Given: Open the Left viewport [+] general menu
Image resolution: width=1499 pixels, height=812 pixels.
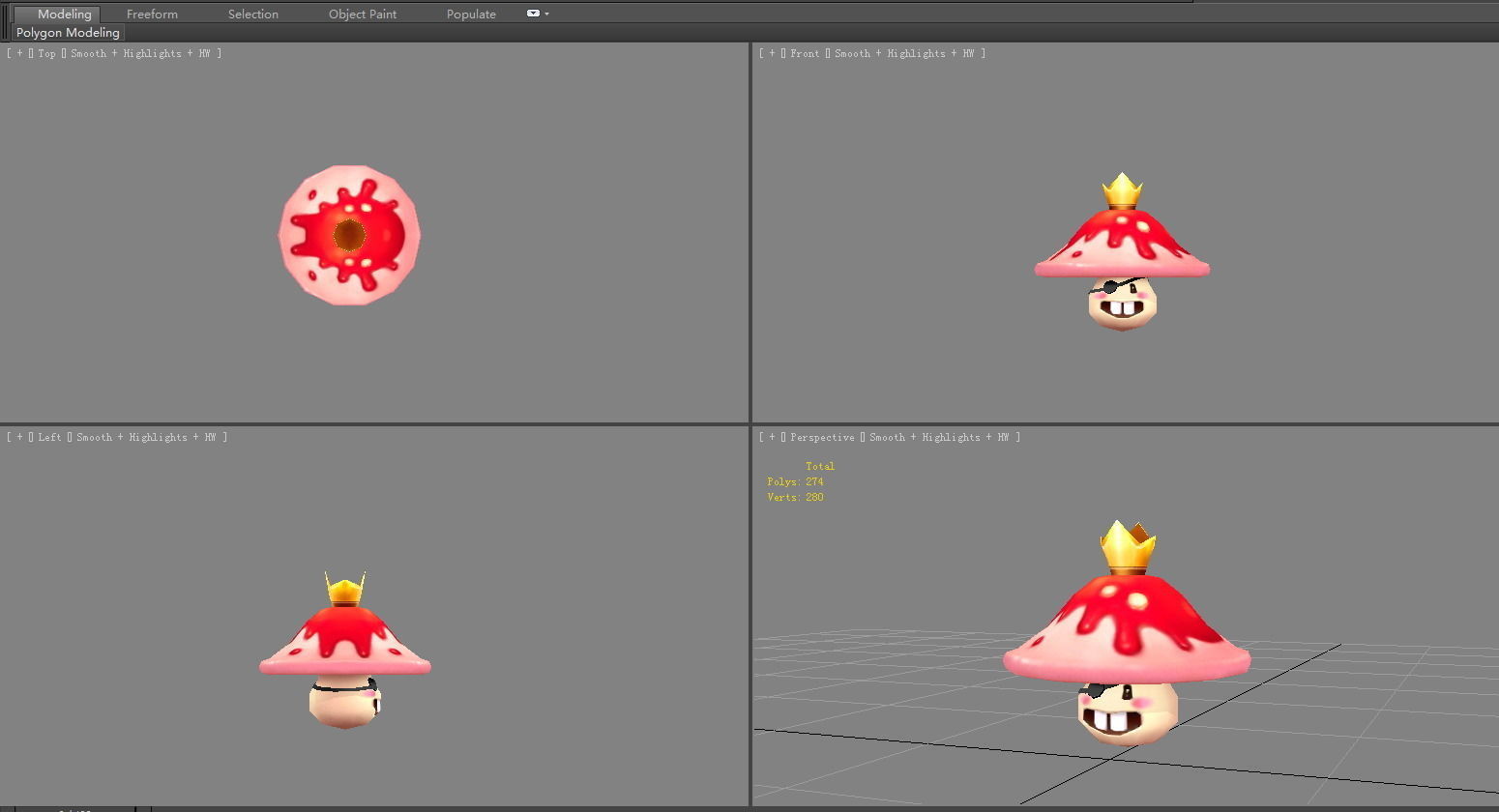Looking at the screenshot, I should pos(19,437).
